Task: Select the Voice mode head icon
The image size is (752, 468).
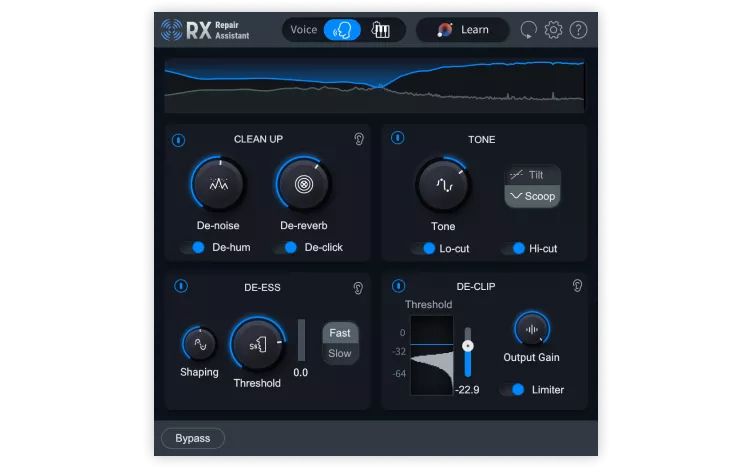Action: tap(342, 30)
